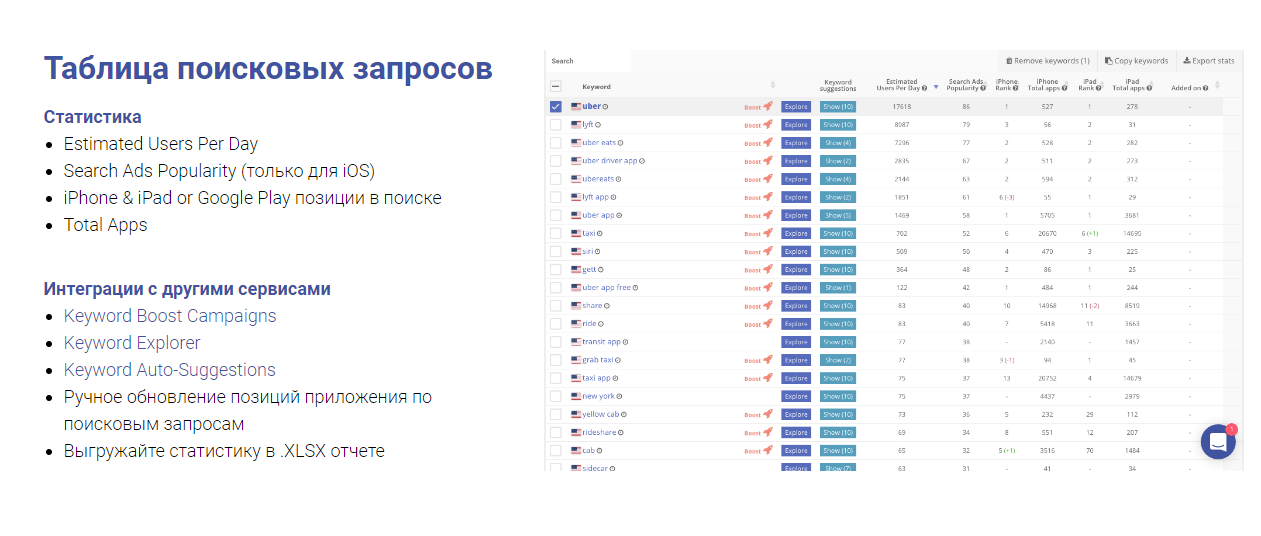Viewport: 1261px width, 536px height.
Task: Uncheck the uber row checkbox
Action: (x=556, y=107)
